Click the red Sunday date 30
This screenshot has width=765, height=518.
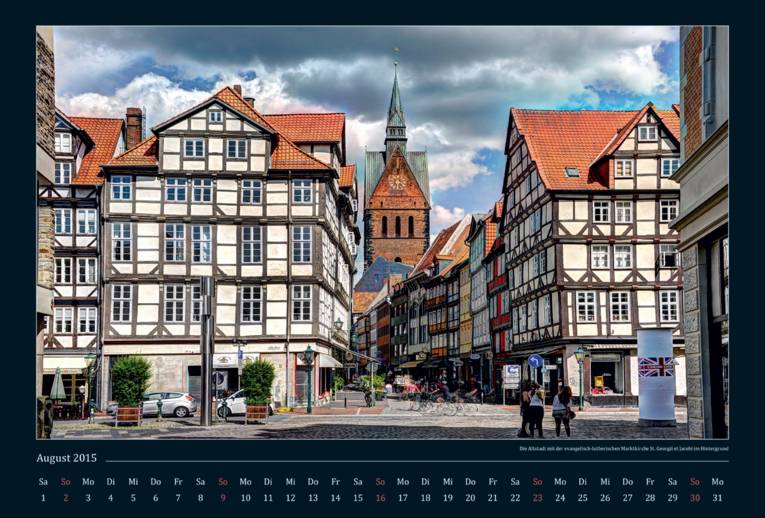pos(695,497)
